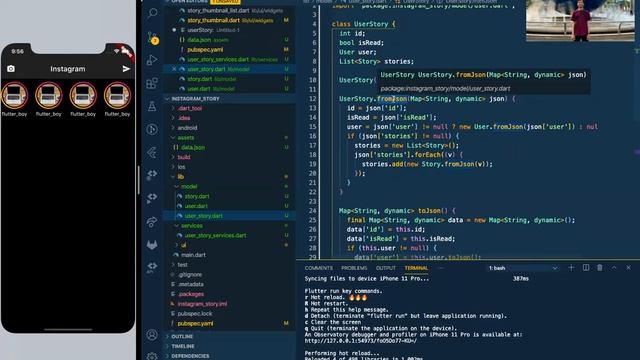
Task: Split the terminal panel
Action: click(586, 268)
